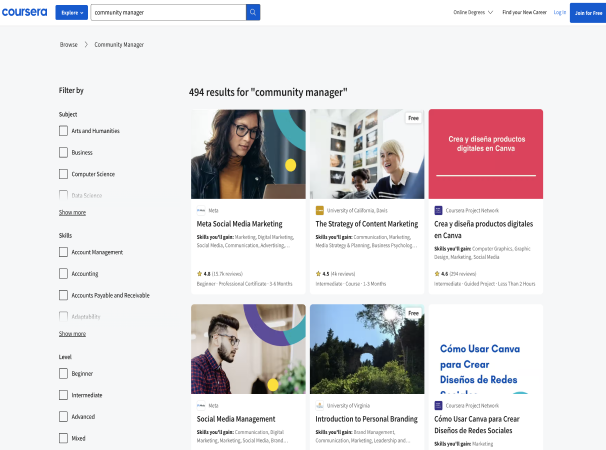Expand the Online Degrees dropdown
606x450 pixels.
473,12
